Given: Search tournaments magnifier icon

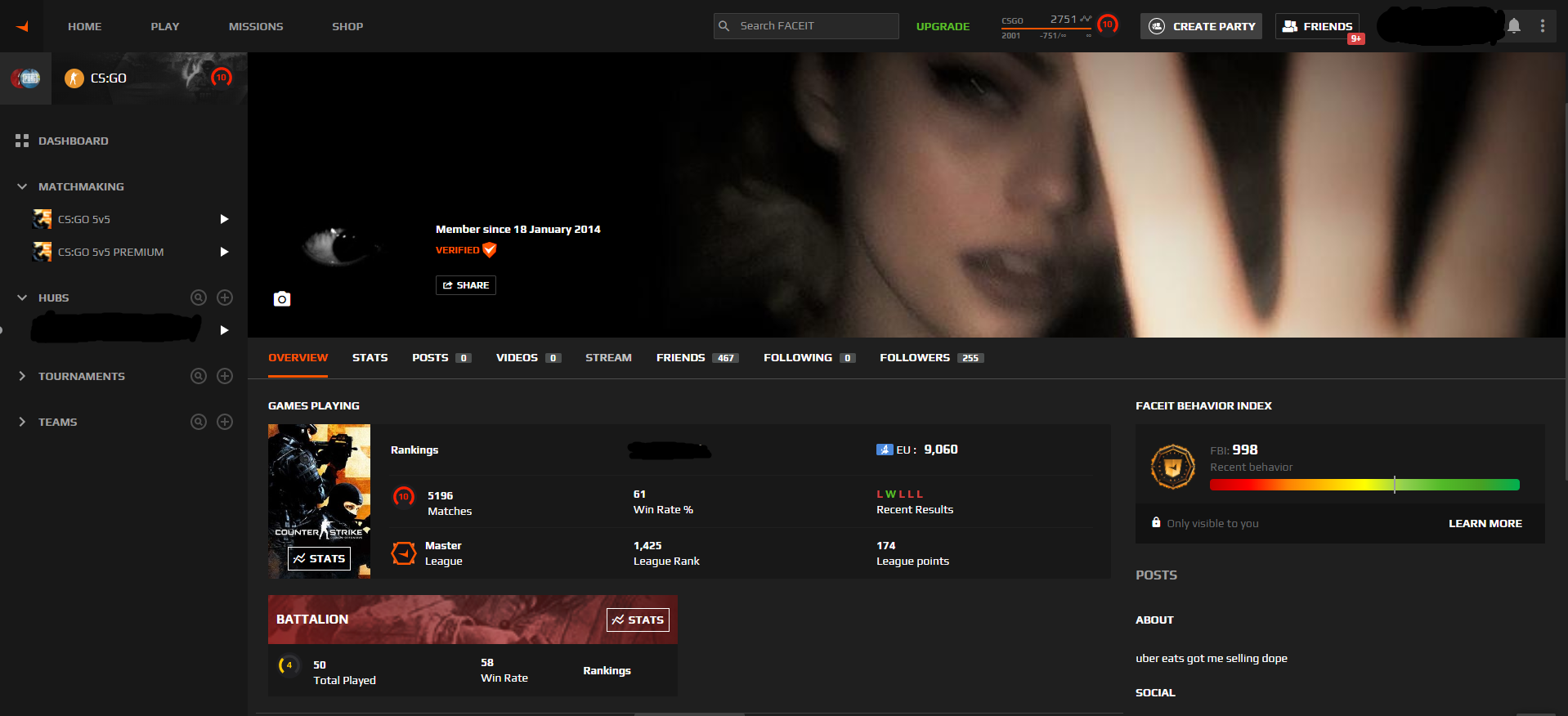Looking at the screenshot, I should (199, 376).
